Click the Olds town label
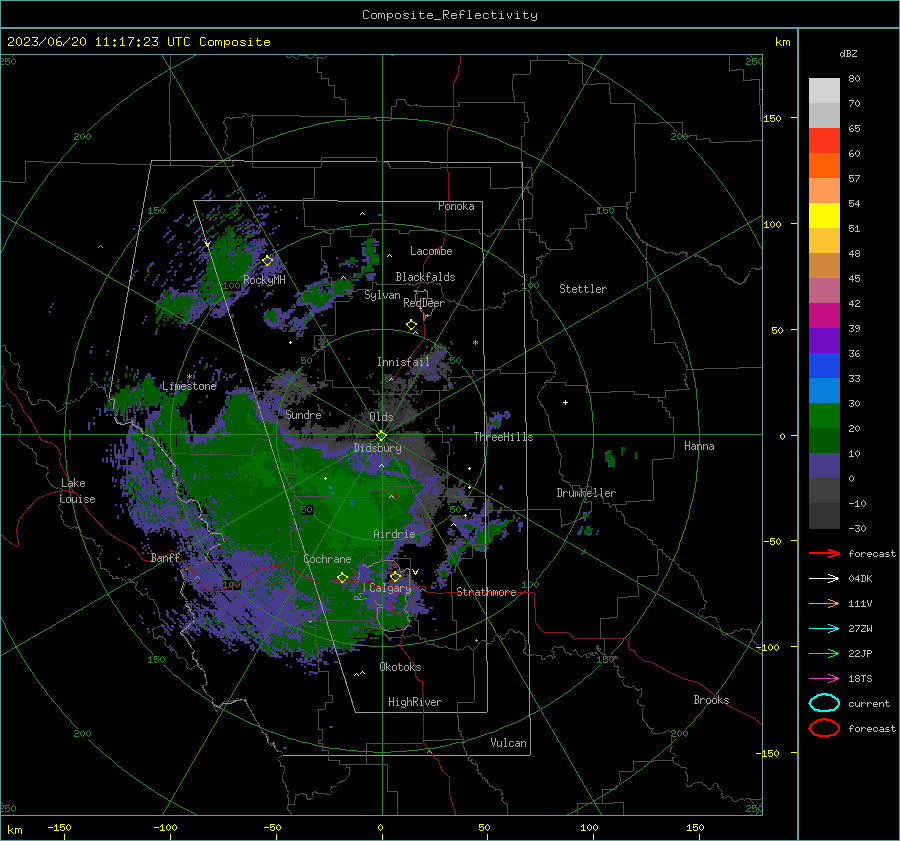 tap(381, 417)
